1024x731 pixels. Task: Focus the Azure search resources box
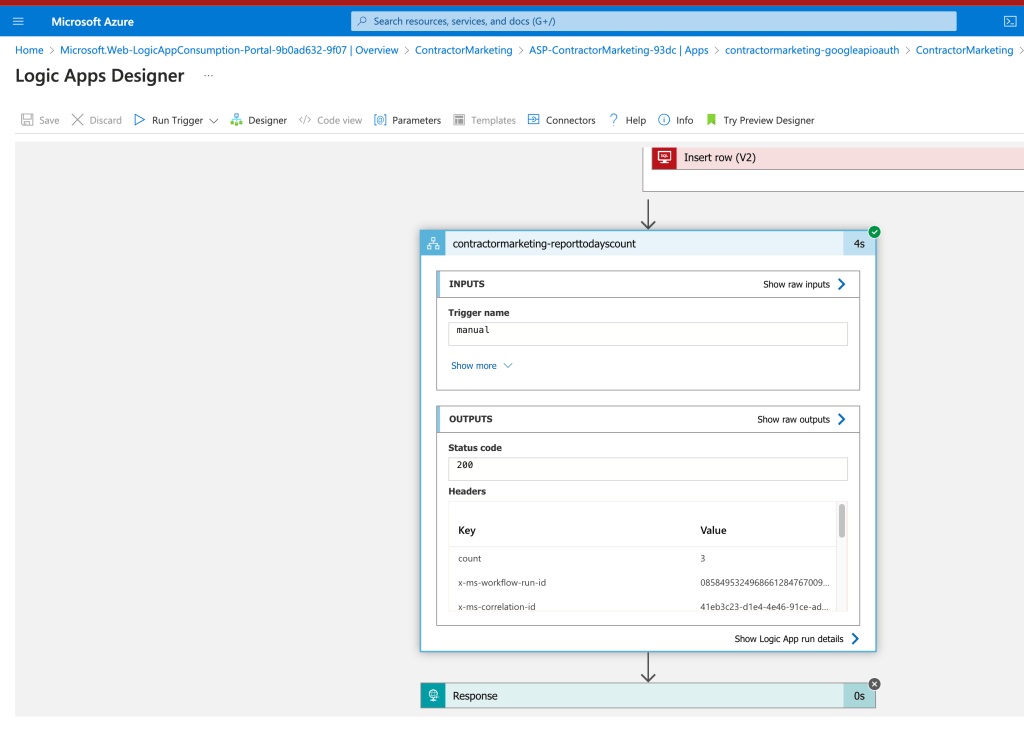pos(654,21)
